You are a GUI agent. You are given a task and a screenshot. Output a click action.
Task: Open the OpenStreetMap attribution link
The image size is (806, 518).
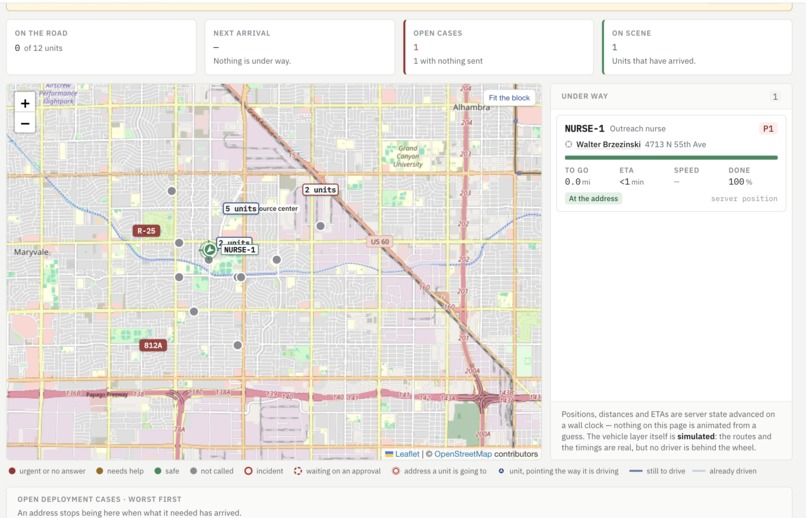click(463, 454)
